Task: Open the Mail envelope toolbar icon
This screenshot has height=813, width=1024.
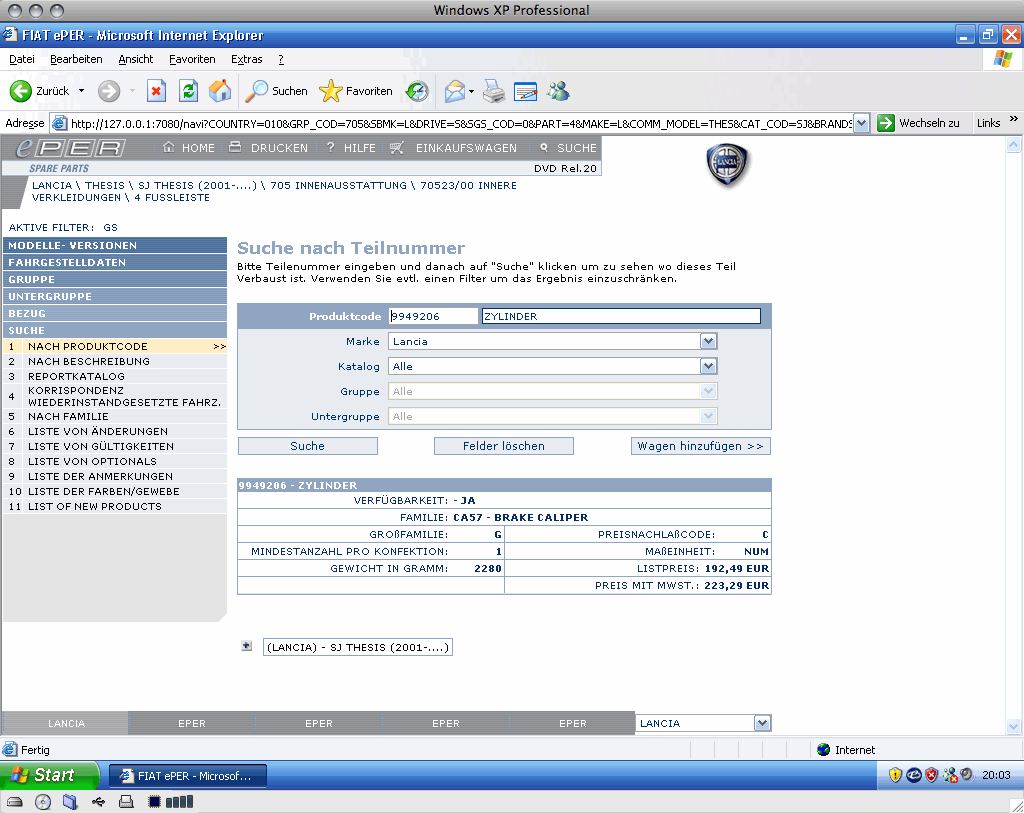Action: coord(455,91)
